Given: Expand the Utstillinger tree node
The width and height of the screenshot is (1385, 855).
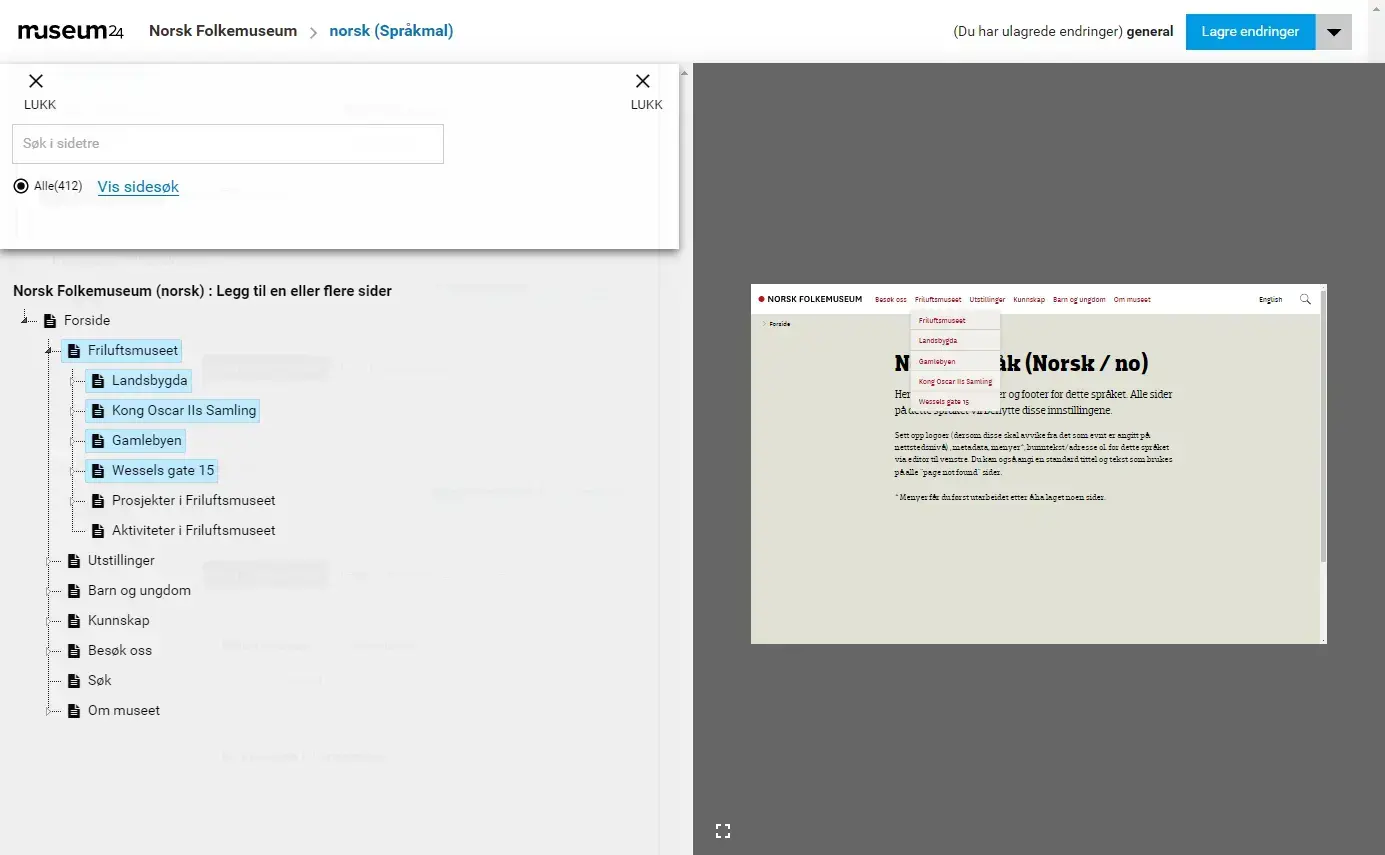Looking at the screenshot, I should click(x=50, y=561).
